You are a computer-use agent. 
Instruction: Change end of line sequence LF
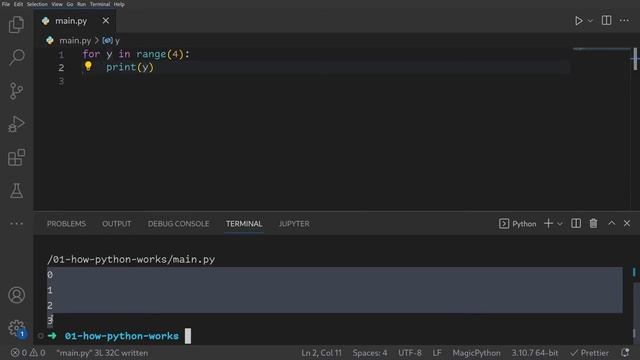pos(437,353)
